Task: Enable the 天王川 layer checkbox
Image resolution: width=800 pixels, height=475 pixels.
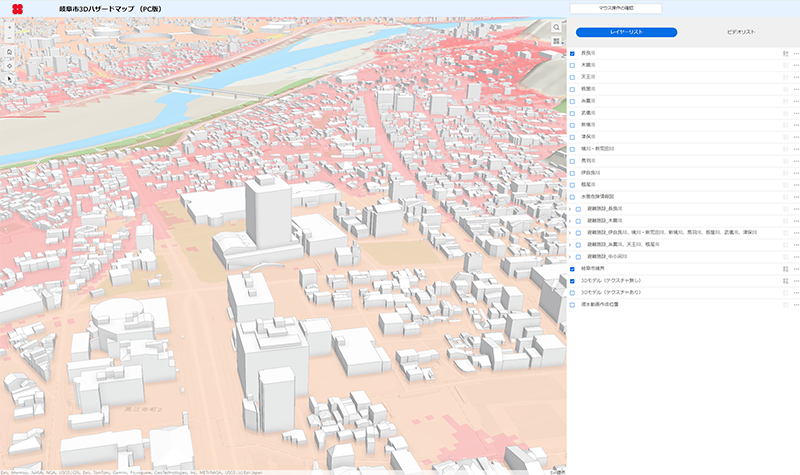Action: [x=573, y=77]
